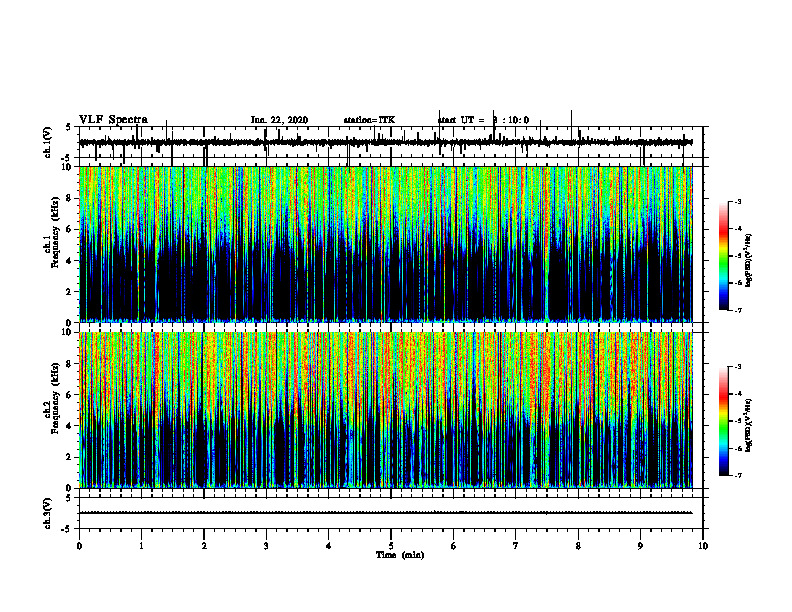Click the "Time (min)" x-axis title

tap(400, 555)
